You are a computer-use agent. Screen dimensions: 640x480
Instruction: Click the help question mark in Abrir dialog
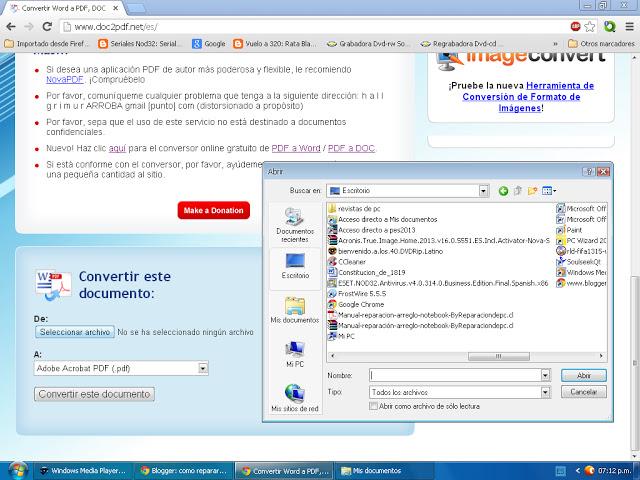click(x=589, y=172)
